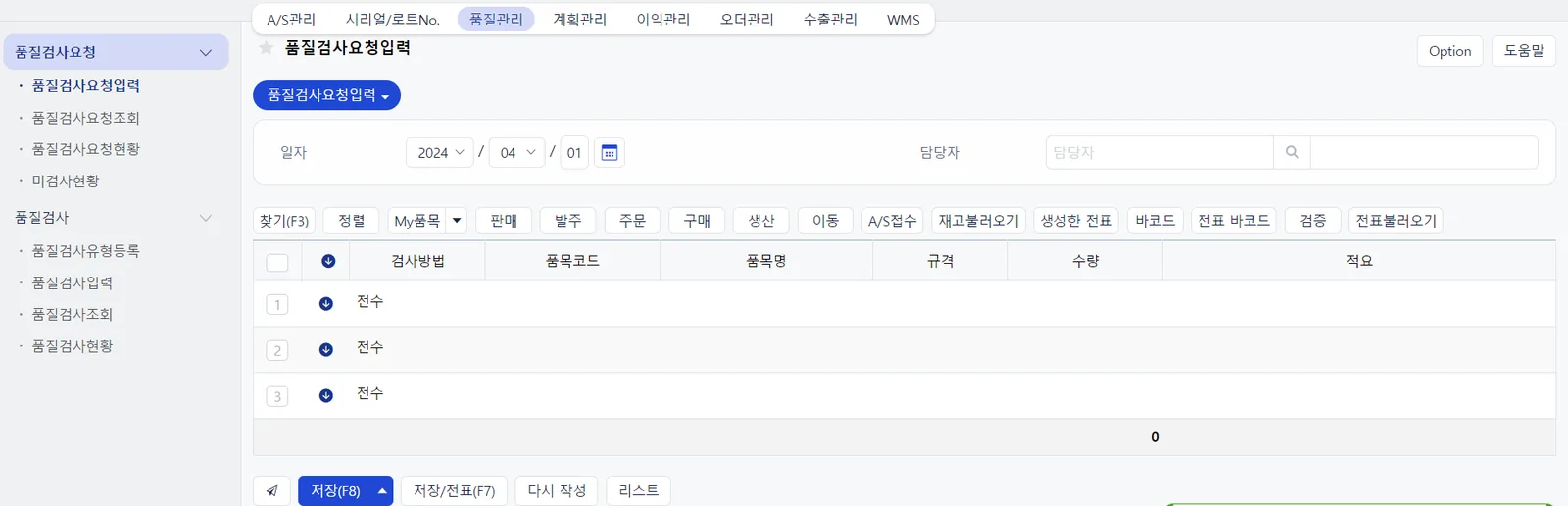The height and width of the screenshot is (506, 1568).
Task: Switch to the 계획관리 tab
Action: pos(580,20)
